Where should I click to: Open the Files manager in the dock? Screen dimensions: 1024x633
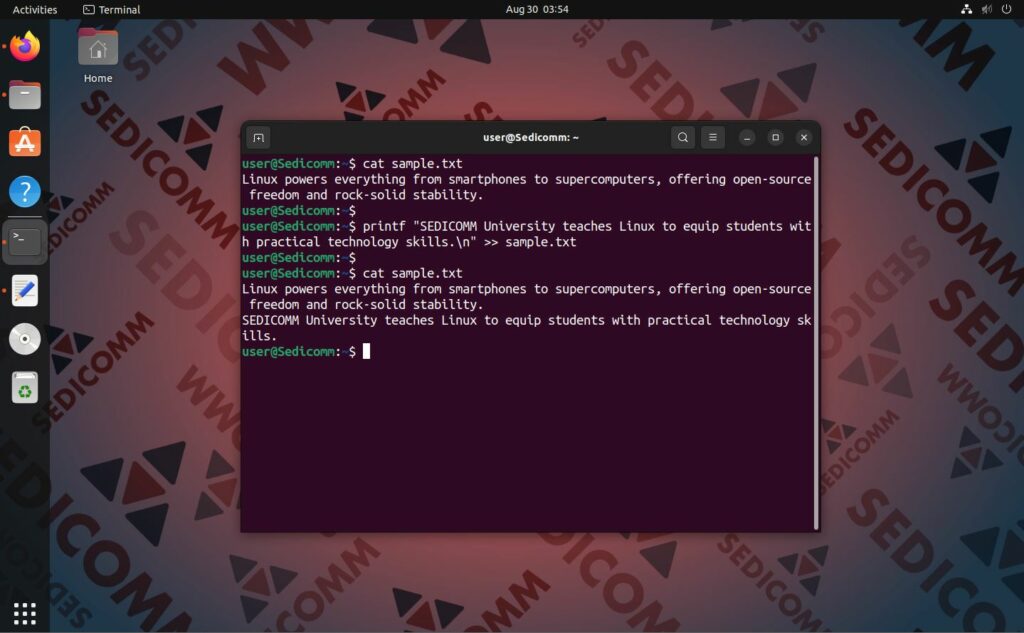[25, 95]
